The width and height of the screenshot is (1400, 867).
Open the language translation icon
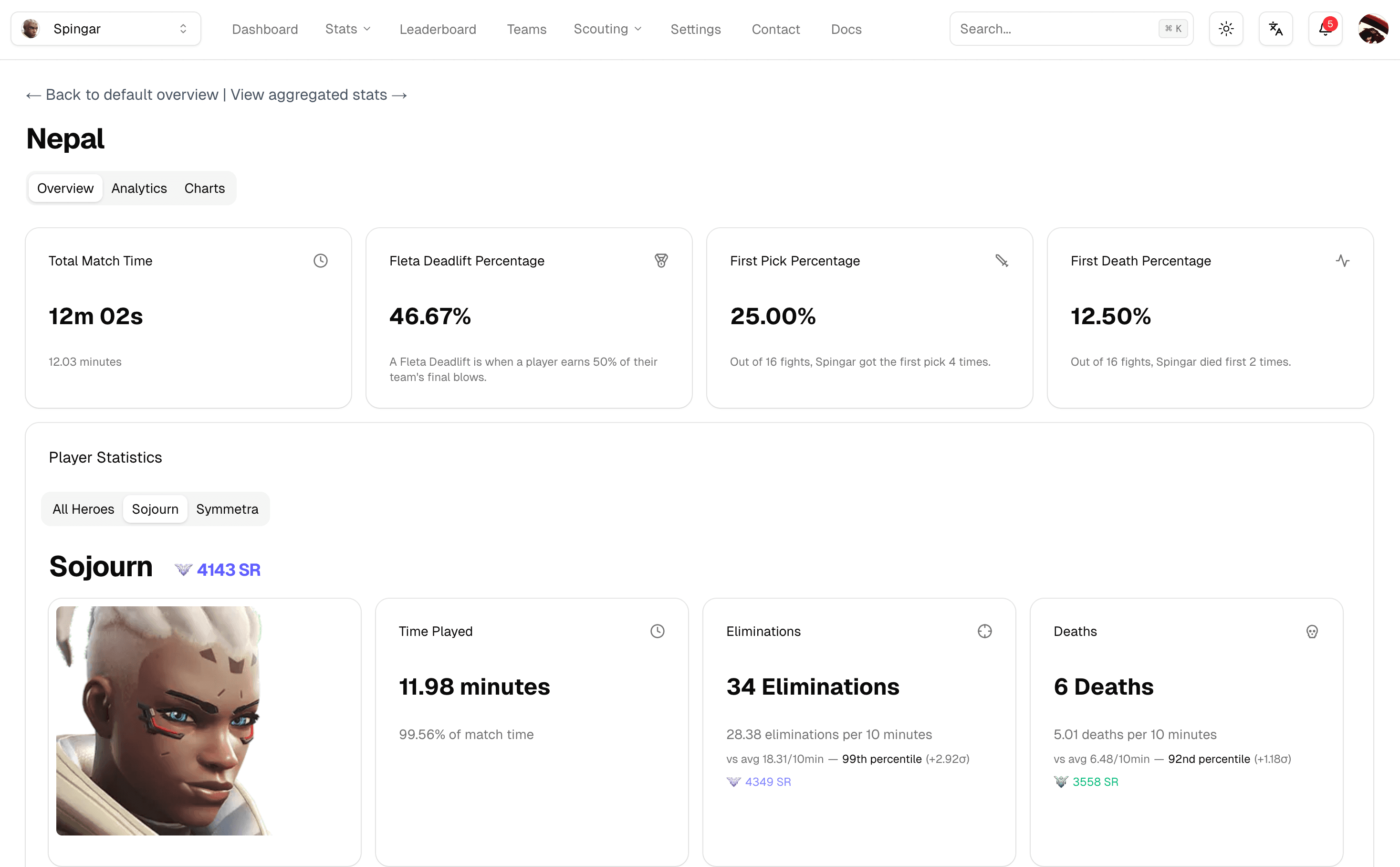[x=1275, y=28]
